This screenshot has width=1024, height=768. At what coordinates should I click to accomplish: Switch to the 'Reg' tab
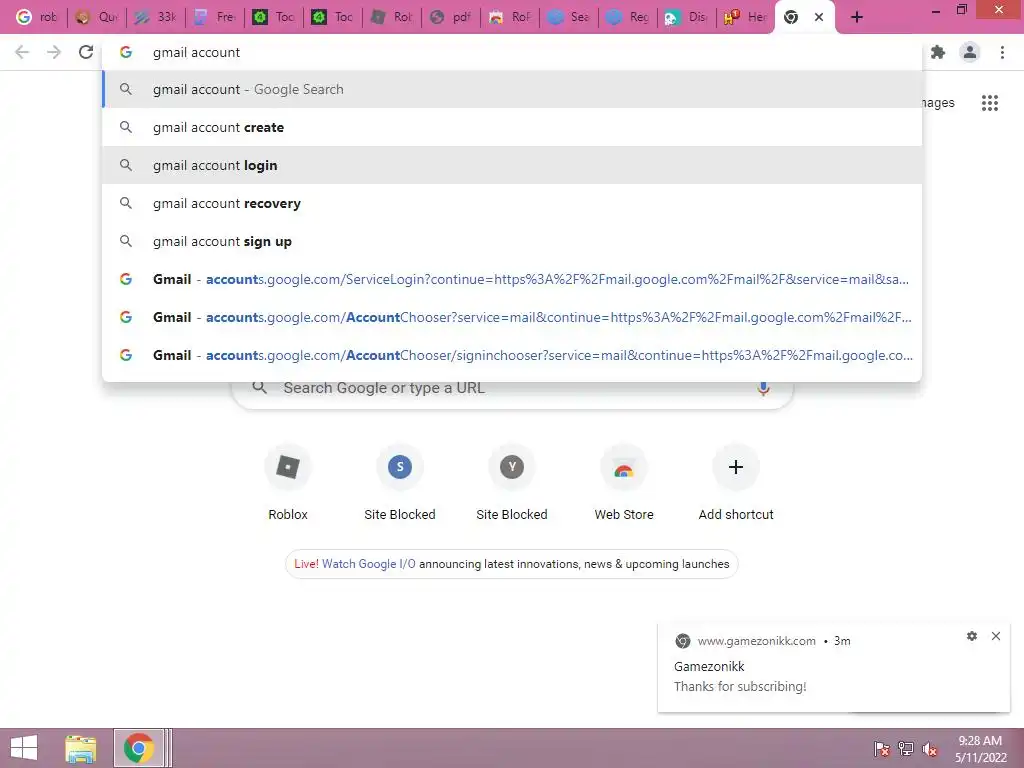pos(627,17)
